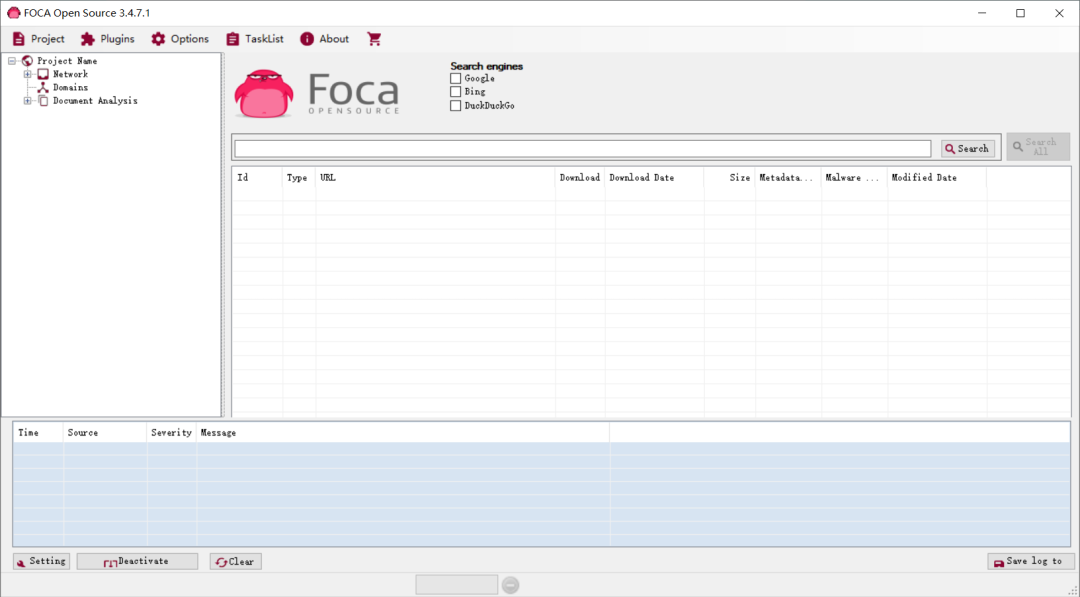
Task: Click the round minus icon at bottom
Action: coord(510,585)
